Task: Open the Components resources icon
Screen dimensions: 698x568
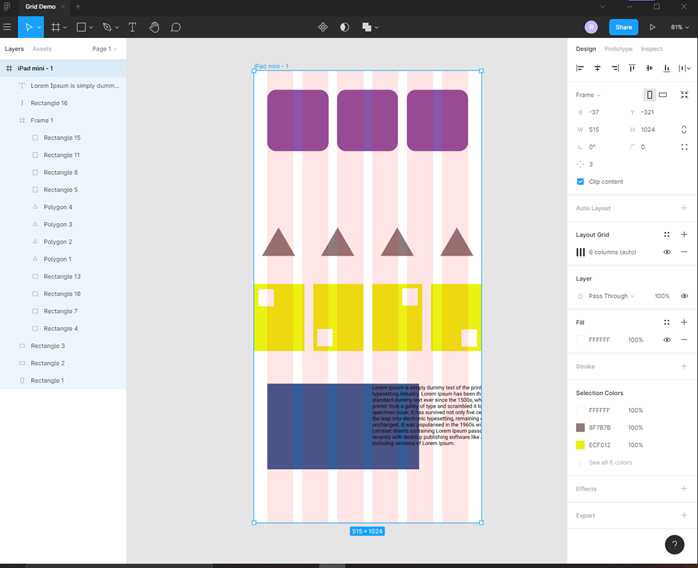Action: [x=323, y=27]
